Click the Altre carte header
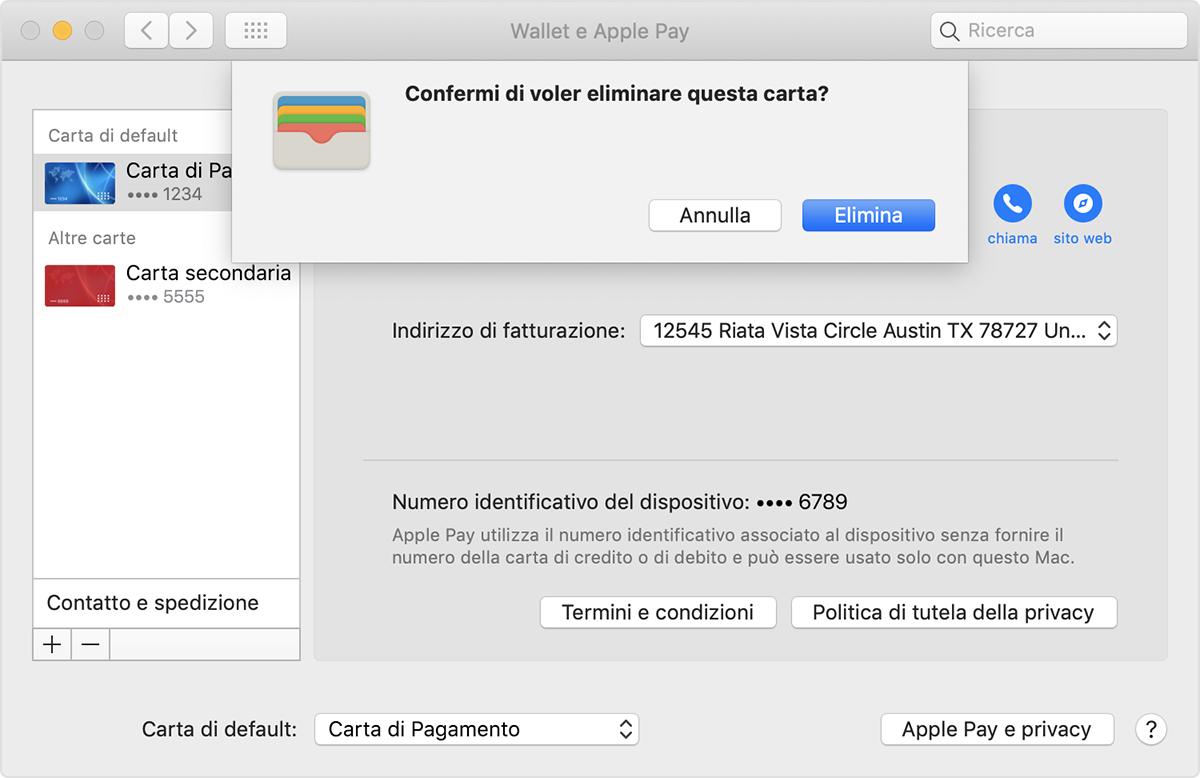The image size is (1200, 778). point(92,238)
